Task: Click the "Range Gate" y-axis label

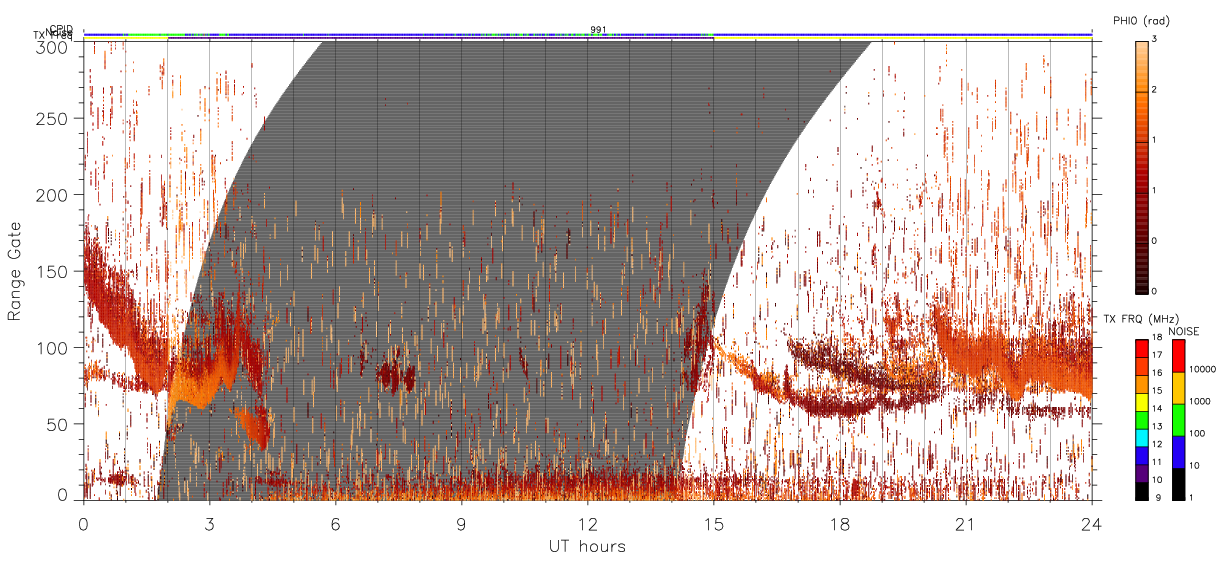Action: pos(15,271)
